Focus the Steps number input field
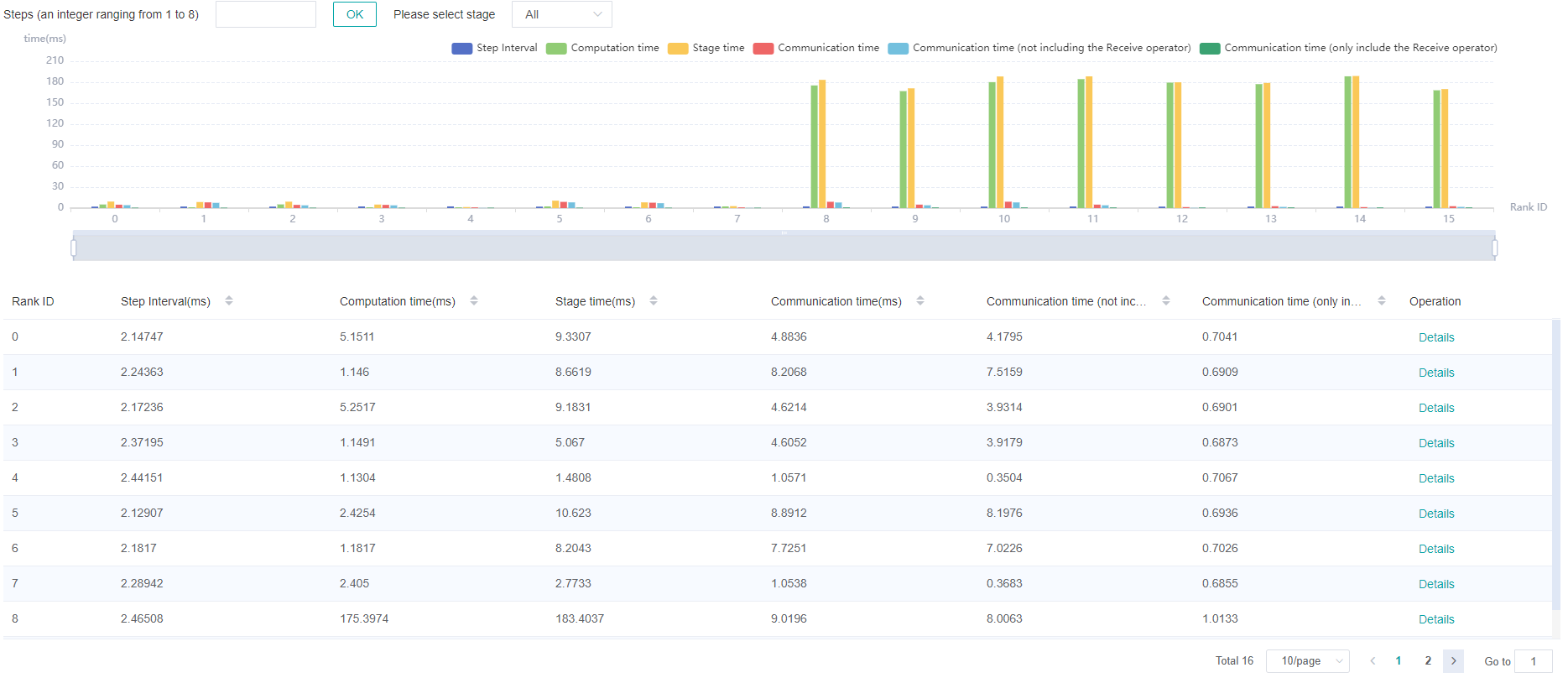Screen dimensions: 1568x678 pos(265,14)
